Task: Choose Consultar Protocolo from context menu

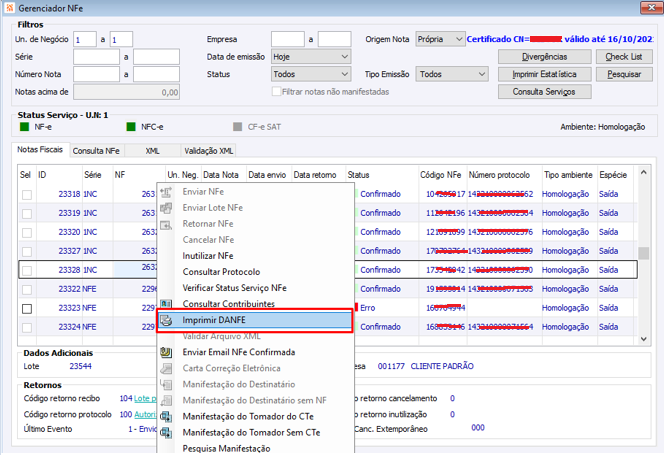Action: [220, 272]
